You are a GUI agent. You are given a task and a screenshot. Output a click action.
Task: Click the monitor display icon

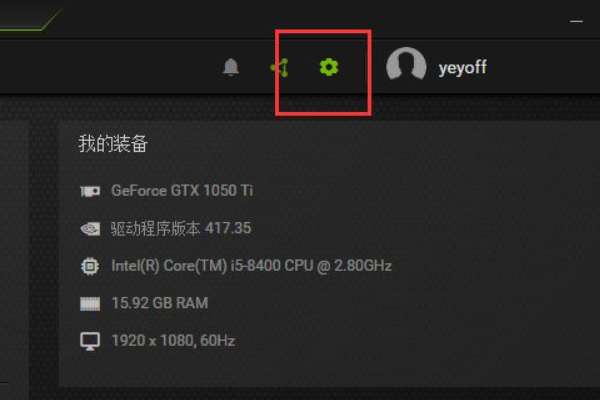click(90, 341)
